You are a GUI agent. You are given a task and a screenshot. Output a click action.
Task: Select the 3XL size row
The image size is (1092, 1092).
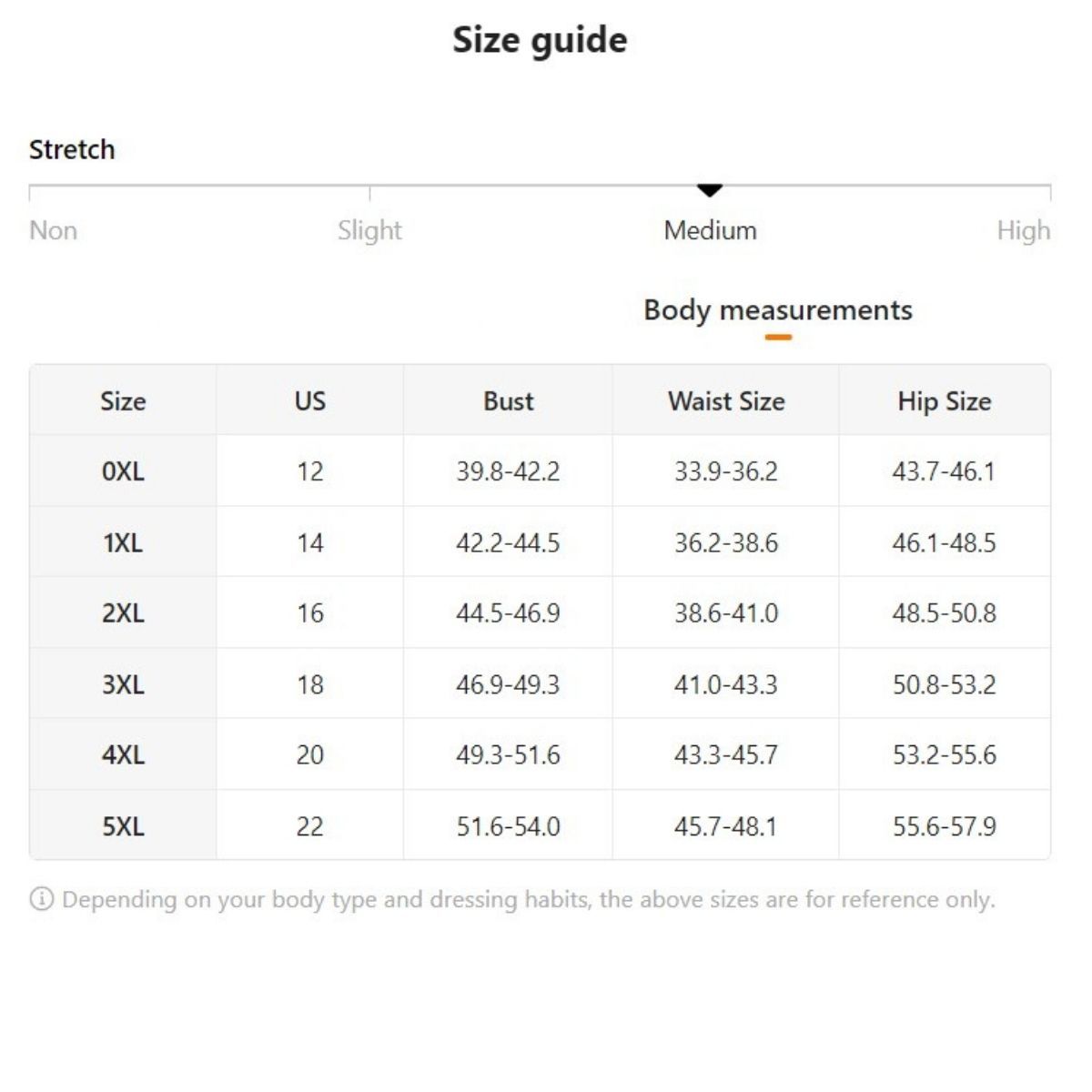point(123,684)
